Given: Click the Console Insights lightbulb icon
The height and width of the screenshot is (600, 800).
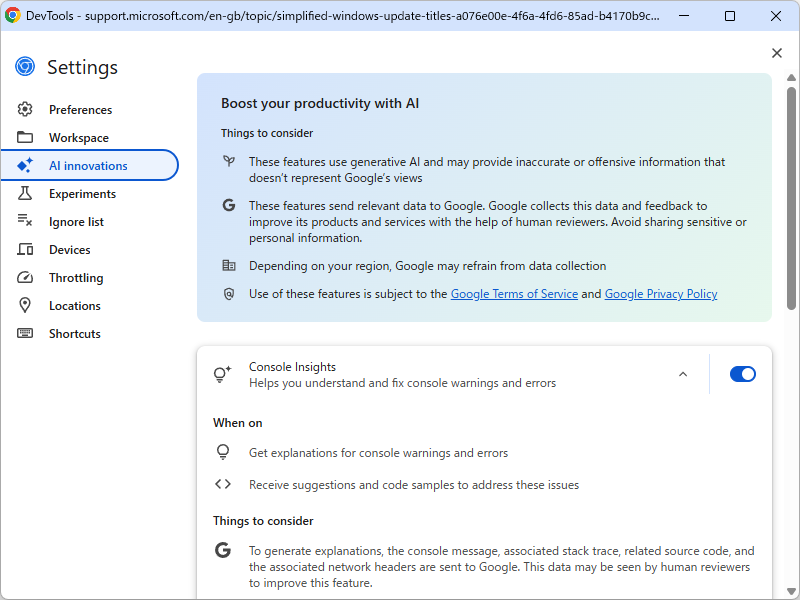Looking at the screenshot, I should [x=223, y=375].
